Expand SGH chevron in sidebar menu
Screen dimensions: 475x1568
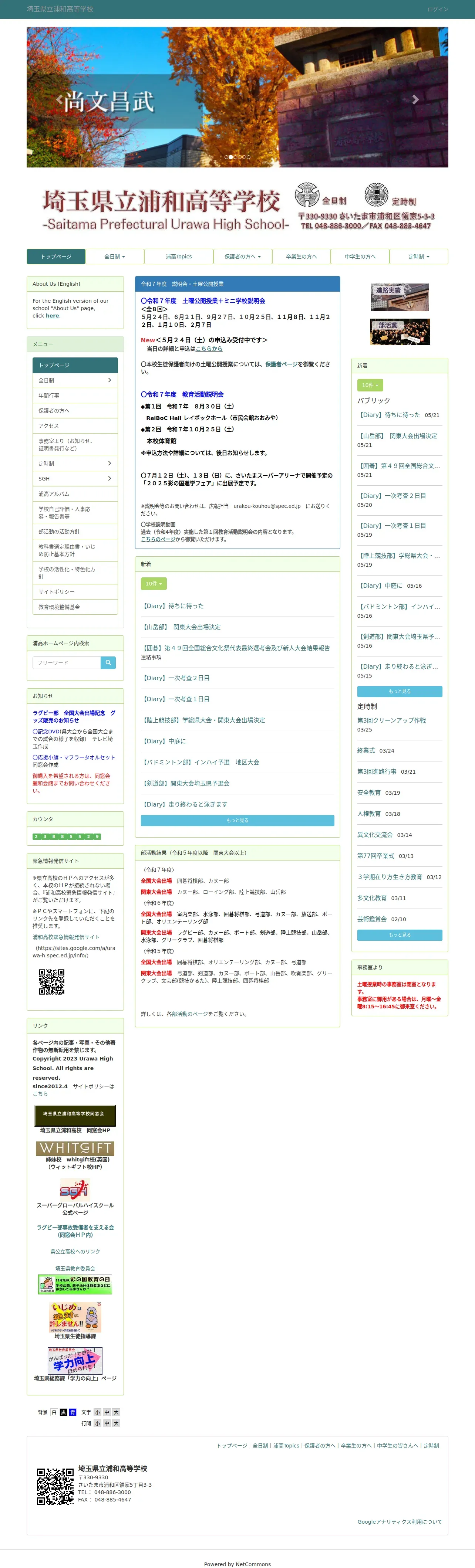click(x=110, y=478)
